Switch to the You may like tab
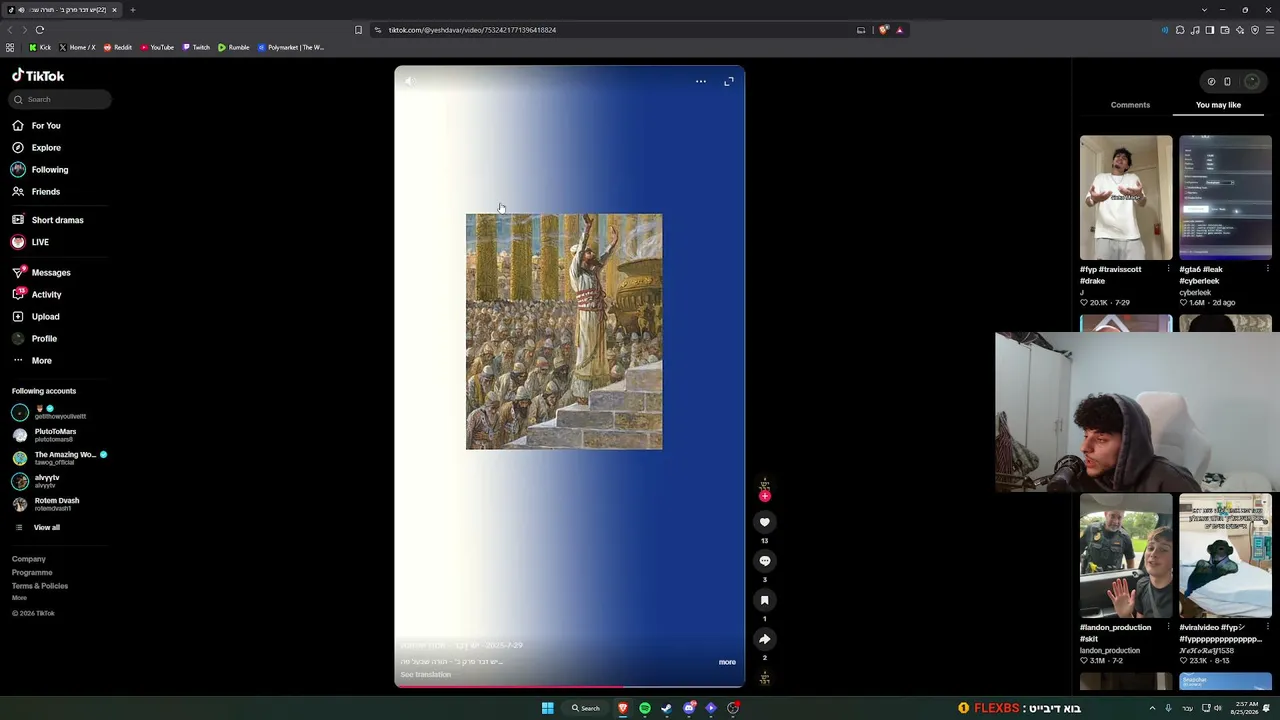The height and width of the screenshot is (720, 1280). coord(1218,105)
